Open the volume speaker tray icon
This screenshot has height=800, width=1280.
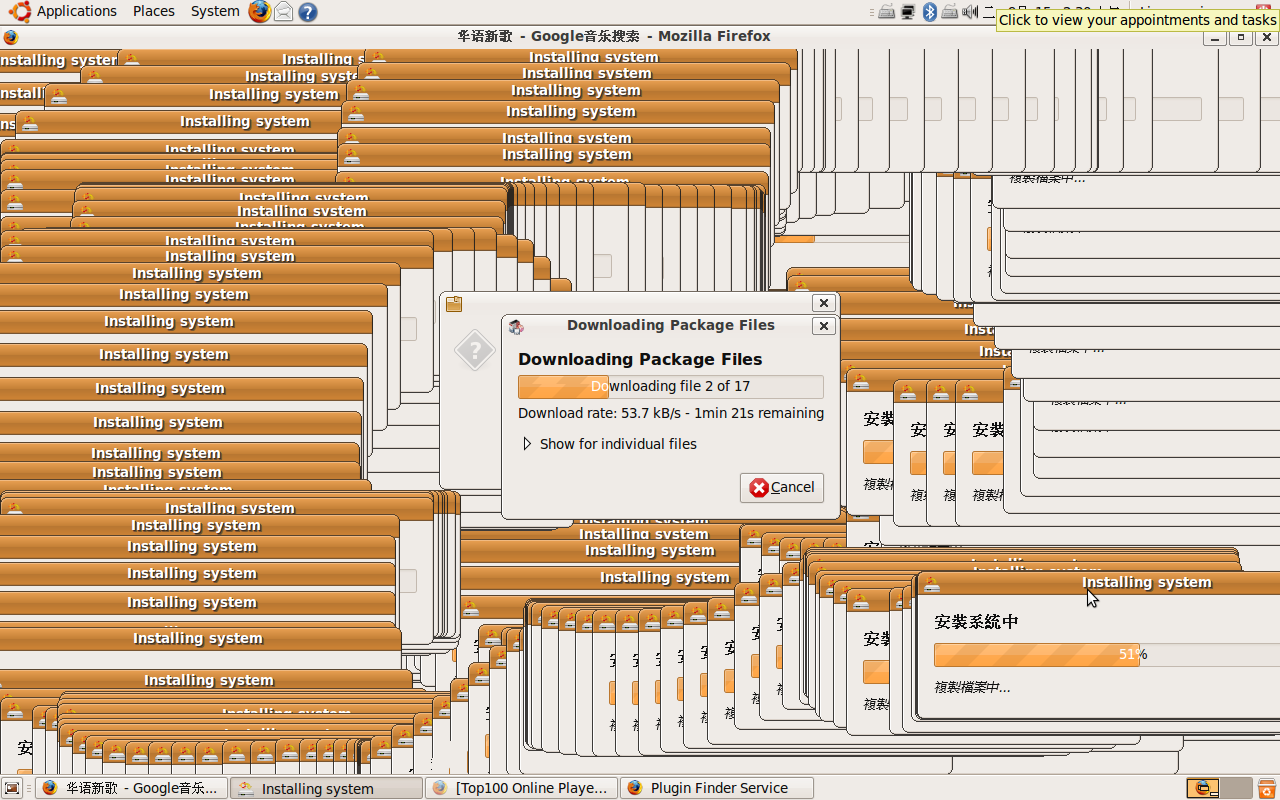[969, 12]
